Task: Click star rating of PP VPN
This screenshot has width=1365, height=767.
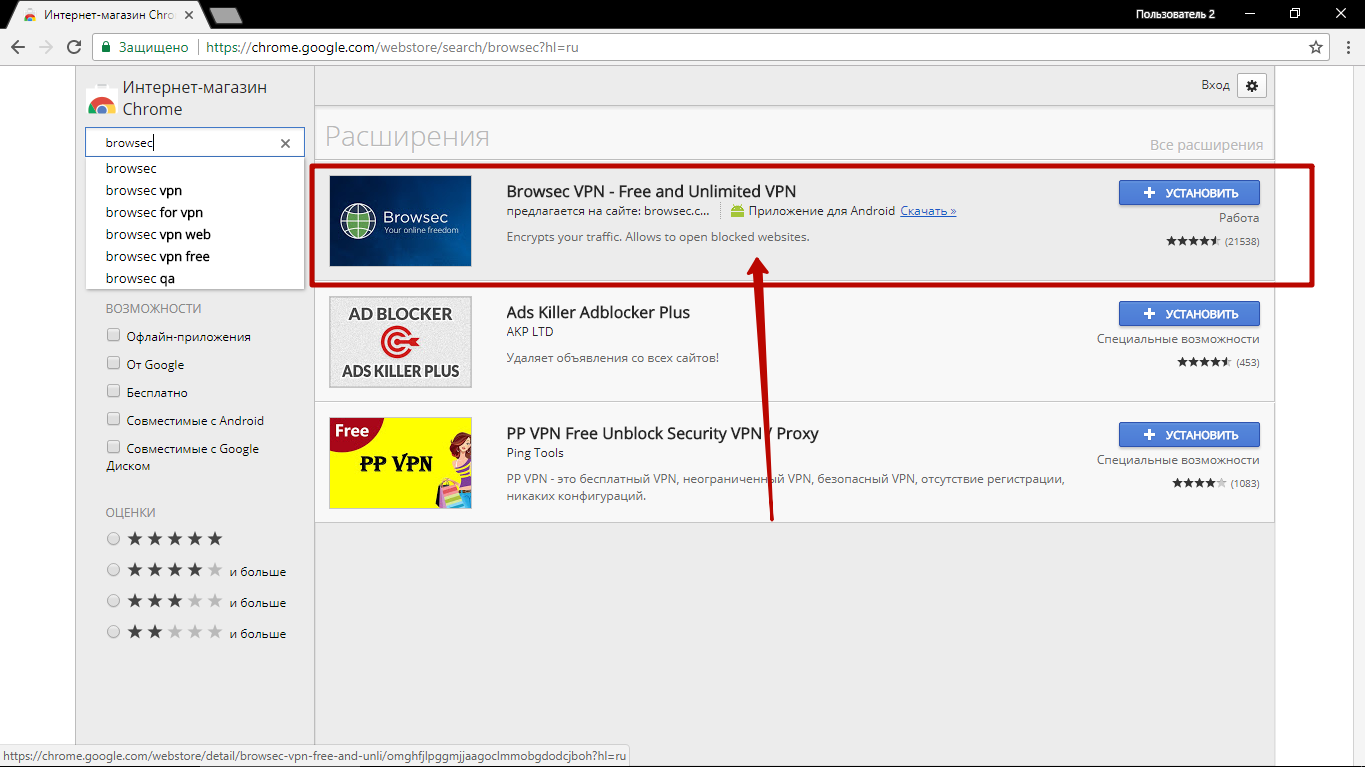Action: click(x=1200, y=483)
